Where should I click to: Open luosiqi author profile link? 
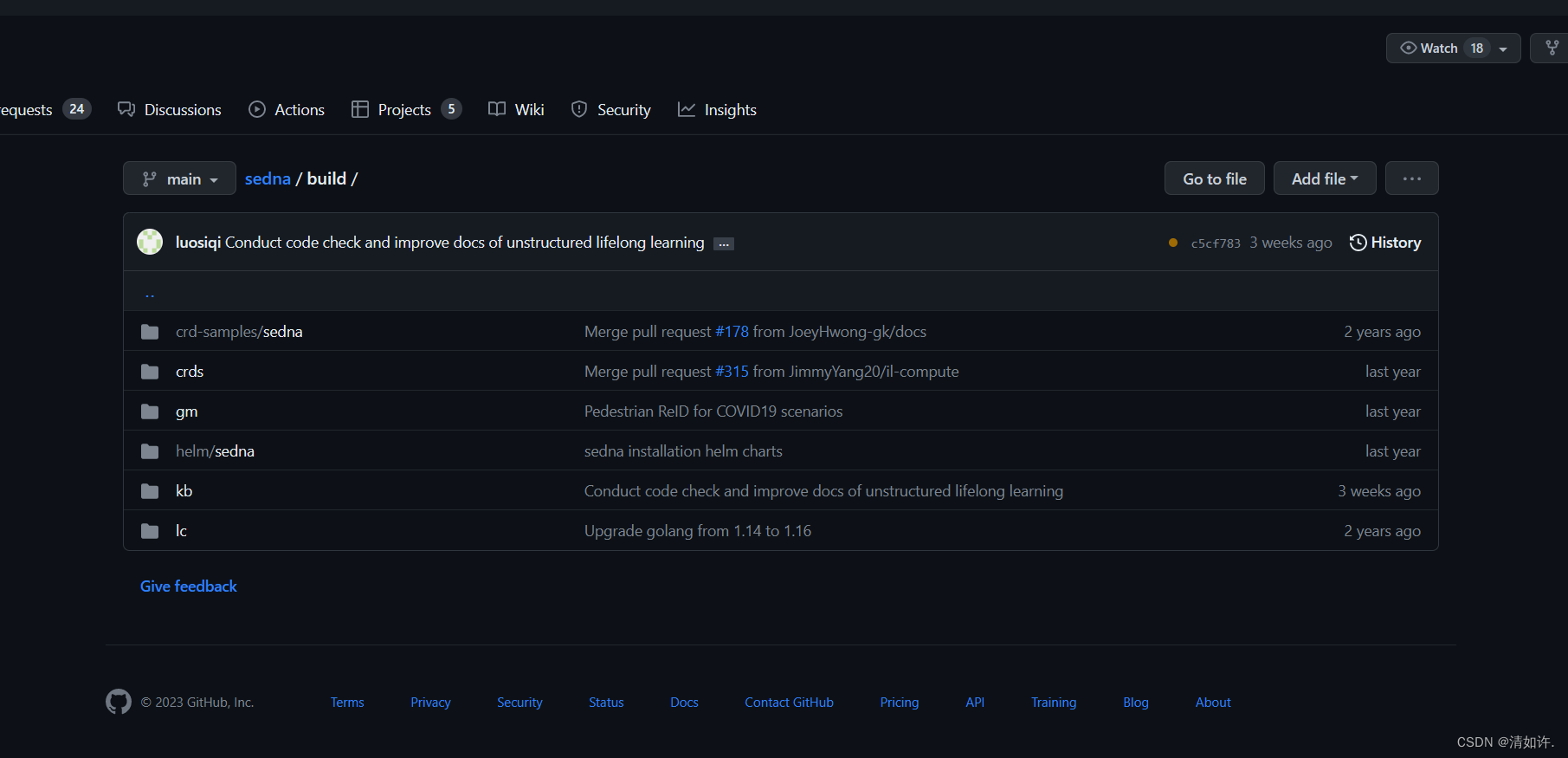tap(198, 243)
